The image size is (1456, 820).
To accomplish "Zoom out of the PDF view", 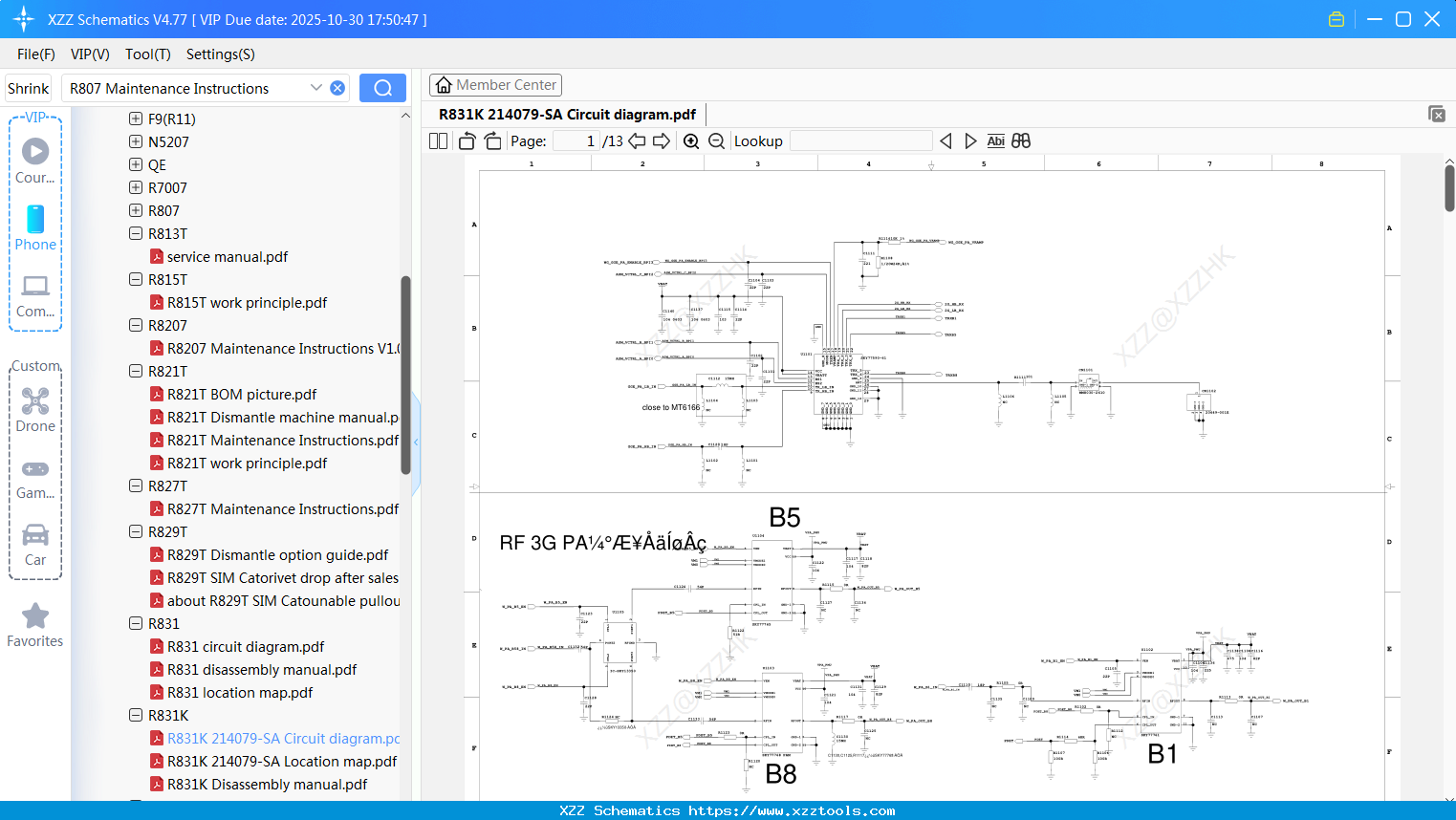I will click(716, 140).
